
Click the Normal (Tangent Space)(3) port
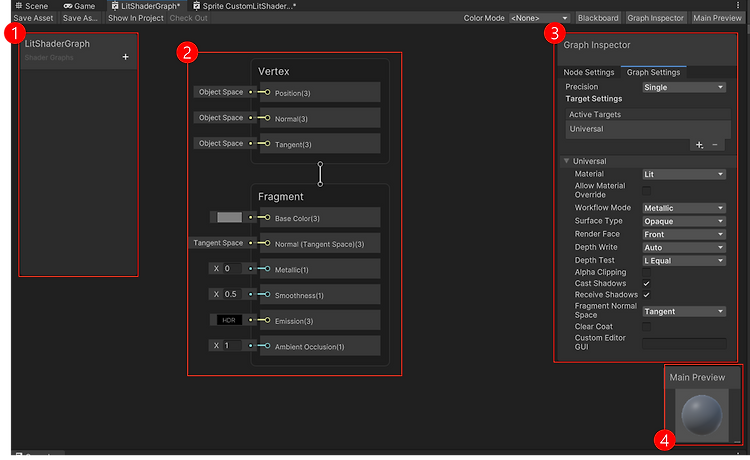(x=267, y=243)
